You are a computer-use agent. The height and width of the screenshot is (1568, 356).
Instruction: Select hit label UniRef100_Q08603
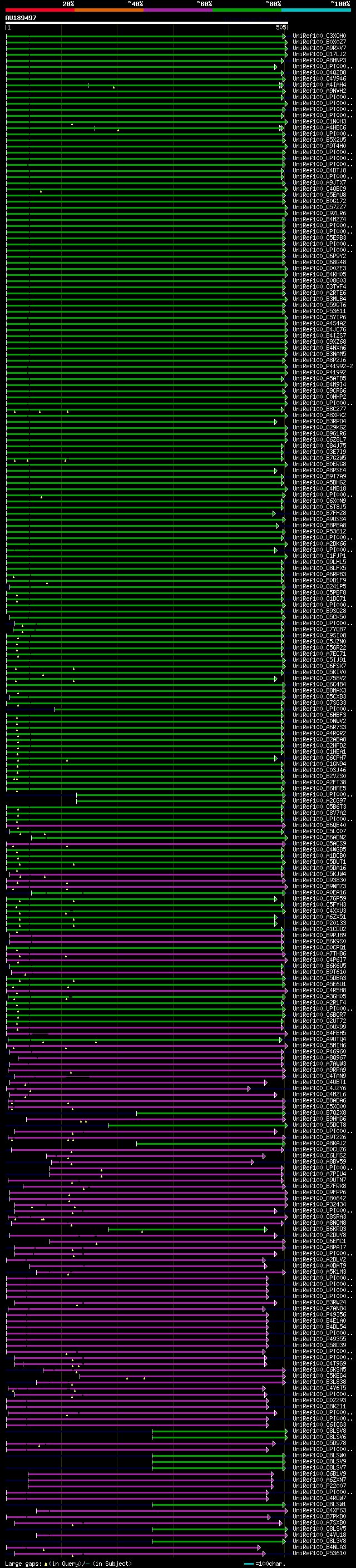(319, 280)
